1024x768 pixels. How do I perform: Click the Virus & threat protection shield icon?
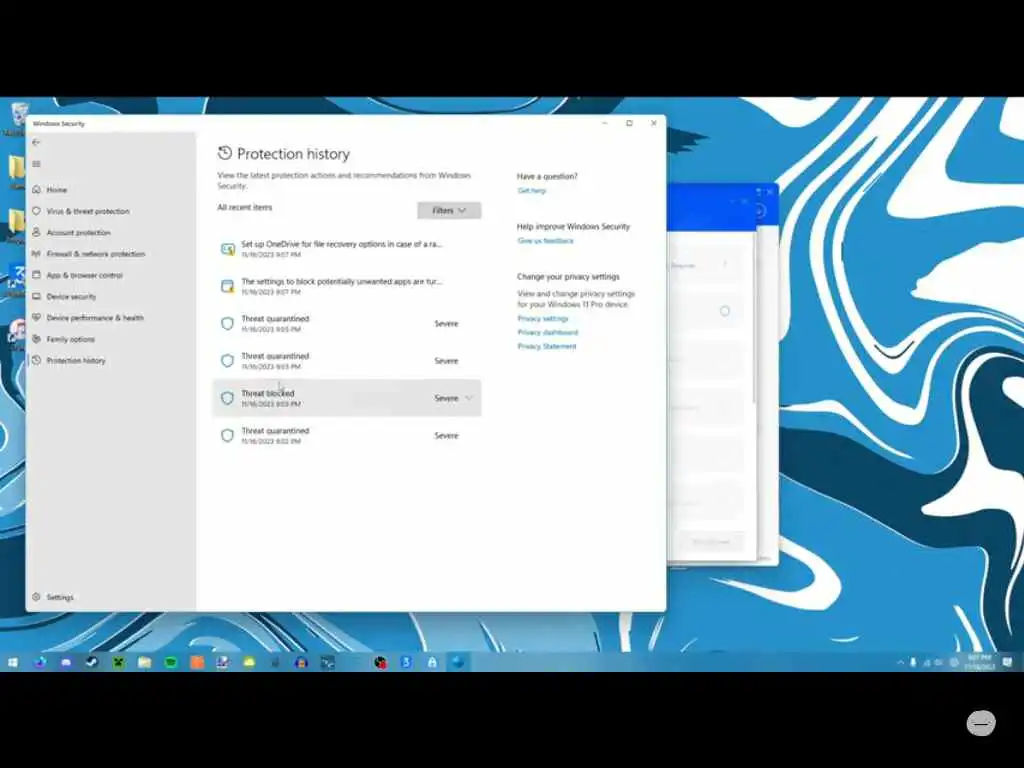point(36,211)
